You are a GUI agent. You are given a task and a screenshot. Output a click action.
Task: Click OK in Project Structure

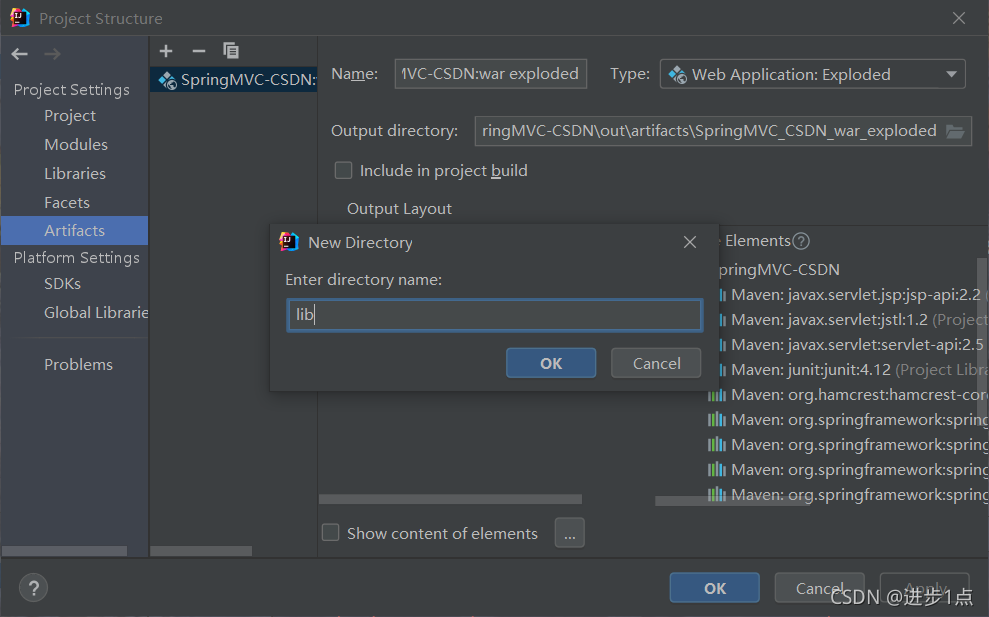(715, 588)
